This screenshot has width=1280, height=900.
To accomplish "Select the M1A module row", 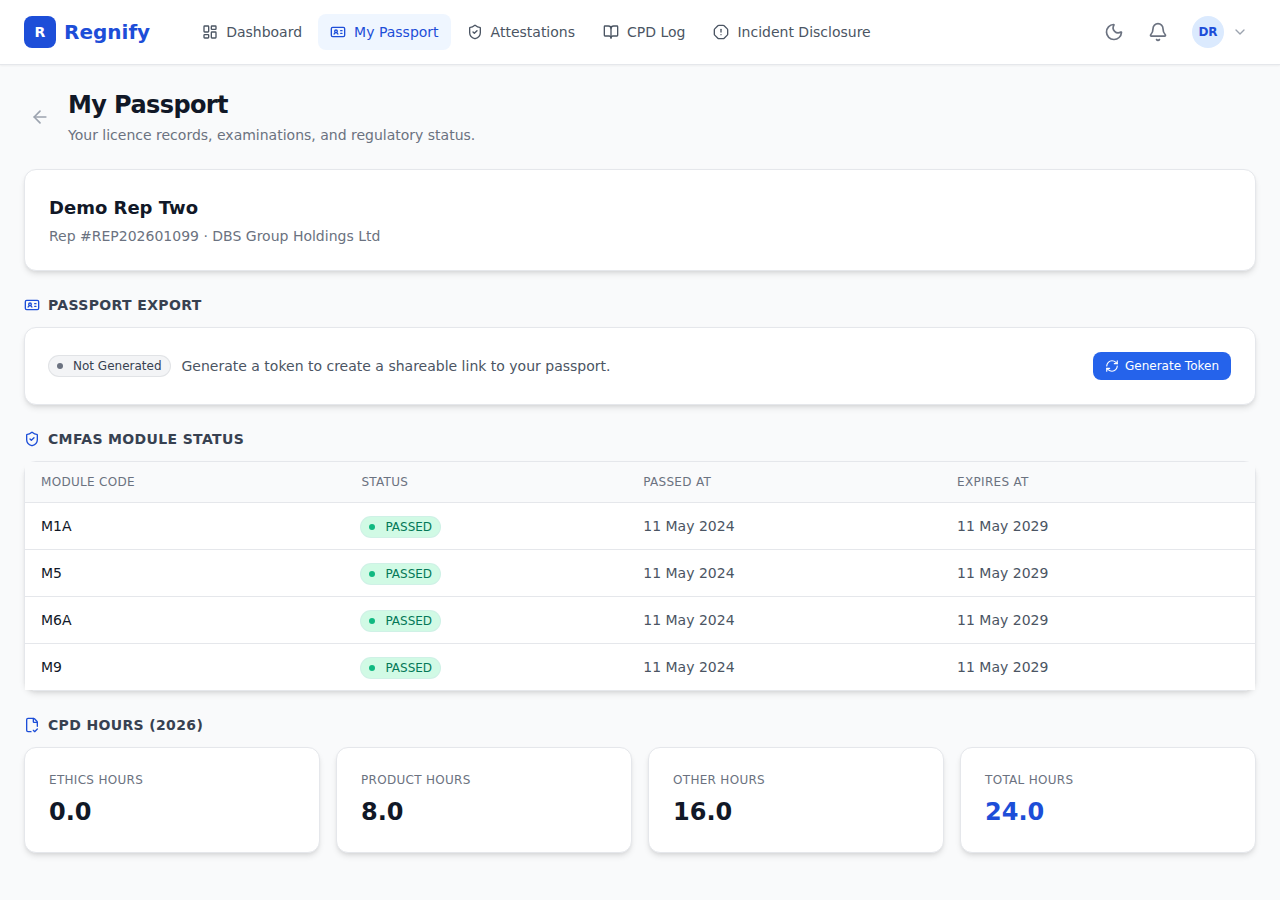I will coord(640,526).
